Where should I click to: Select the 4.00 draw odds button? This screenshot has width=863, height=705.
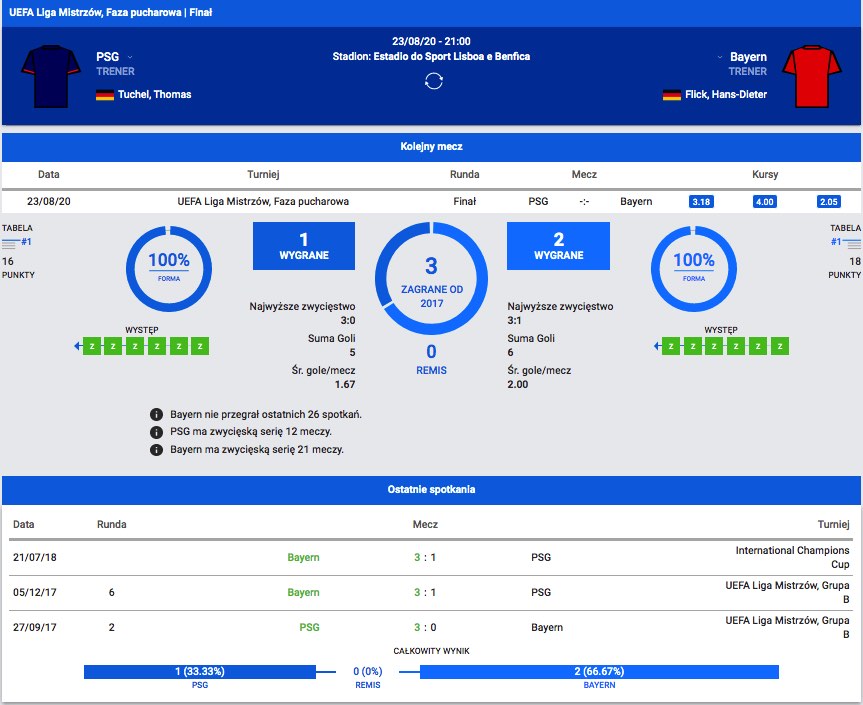pyautogui.click(x=765, y=202)
